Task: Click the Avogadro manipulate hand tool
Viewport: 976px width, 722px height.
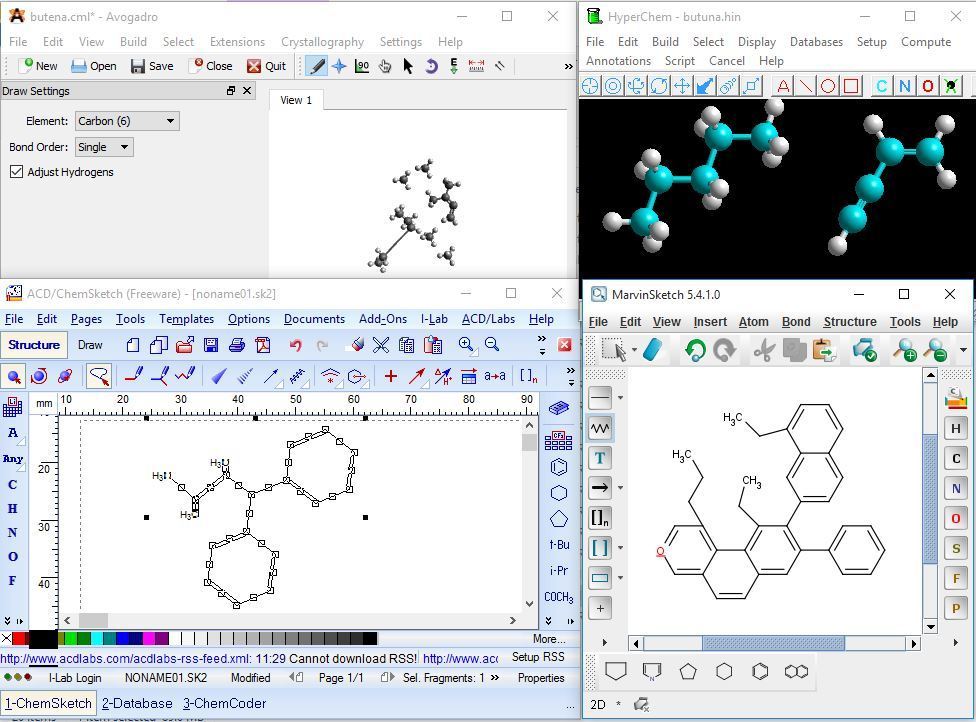Action: 385,66
